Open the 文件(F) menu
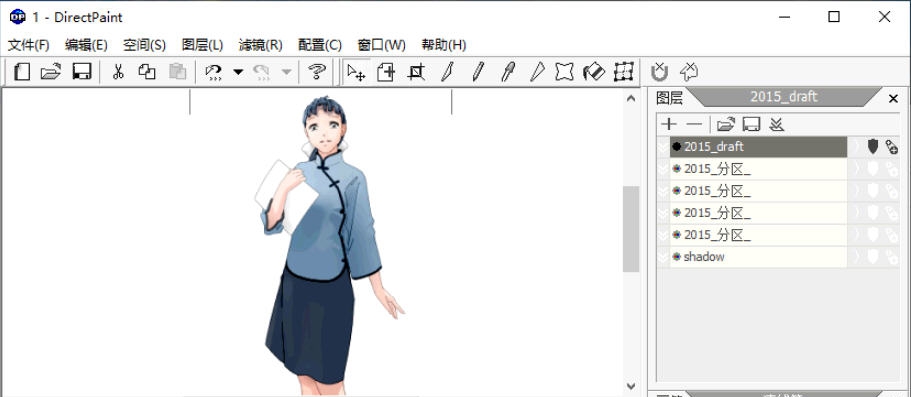This screenshot has height=397, width=911. click(28, 45)
